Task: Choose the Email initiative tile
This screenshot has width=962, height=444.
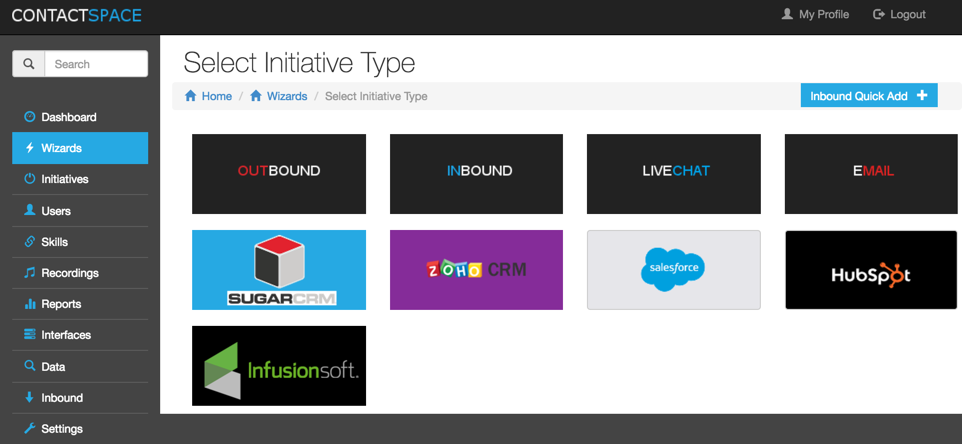Action: click(x=871, y=174)
